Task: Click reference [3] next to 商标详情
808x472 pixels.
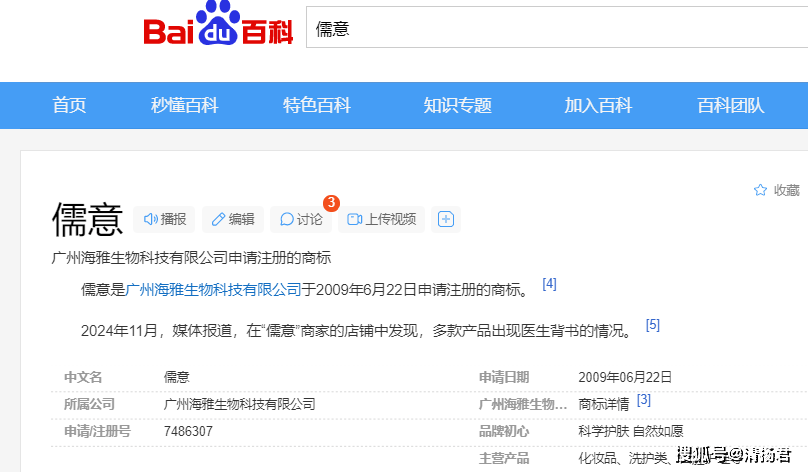Action: pos(643,400)
